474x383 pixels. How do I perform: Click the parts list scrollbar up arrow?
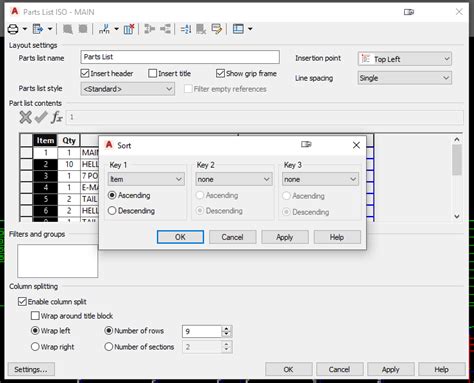tap(457, 139)
